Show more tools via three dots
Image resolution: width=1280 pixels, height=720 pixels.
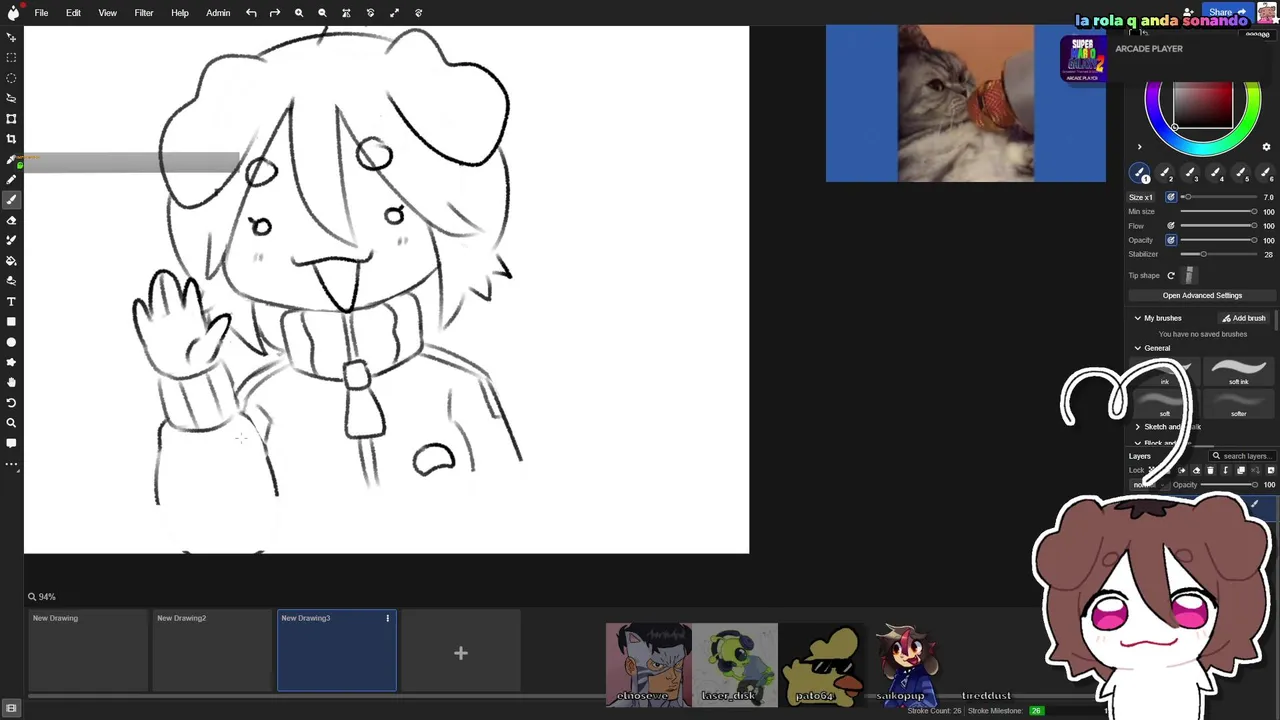(x=11, y=464)
